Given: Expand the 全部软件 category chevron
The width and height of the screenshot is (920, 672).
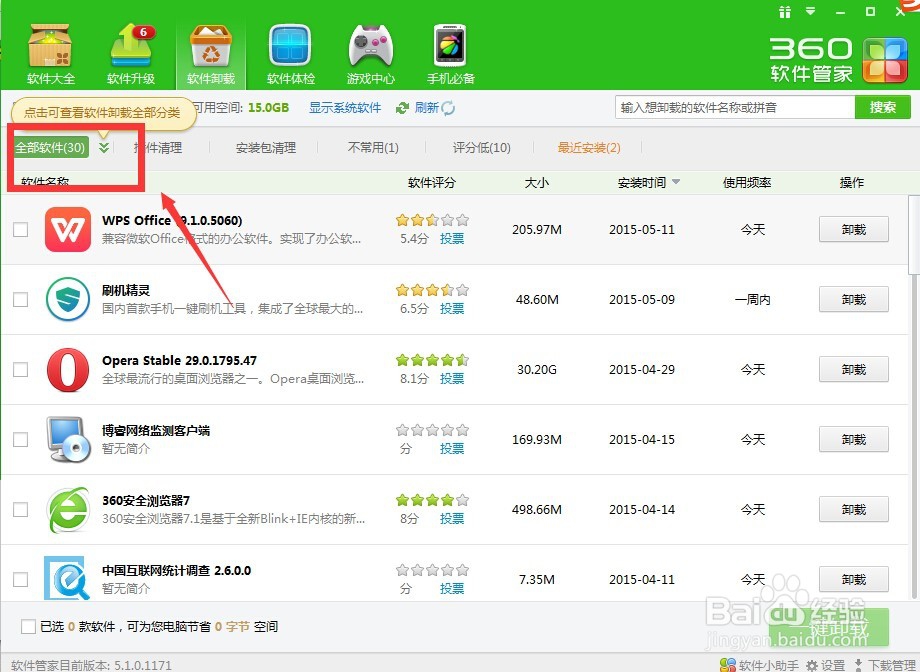Looking at the screenshot, I should click(x=104, y=147).
